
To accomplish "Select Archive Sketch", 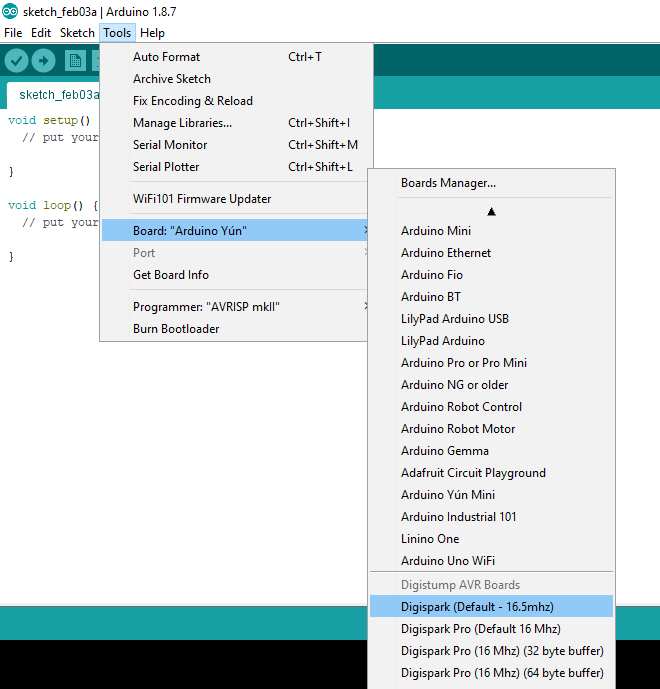I will coord(236,79).
